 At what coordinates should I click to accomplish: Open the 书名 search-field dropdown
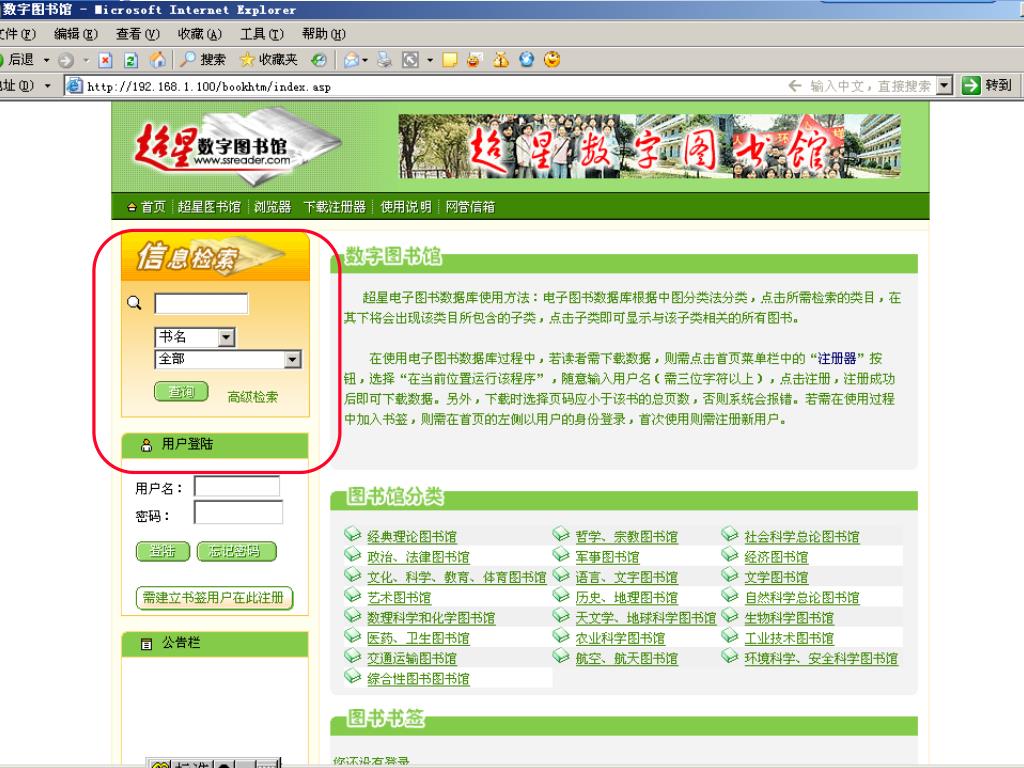click(x=226, y=337)
